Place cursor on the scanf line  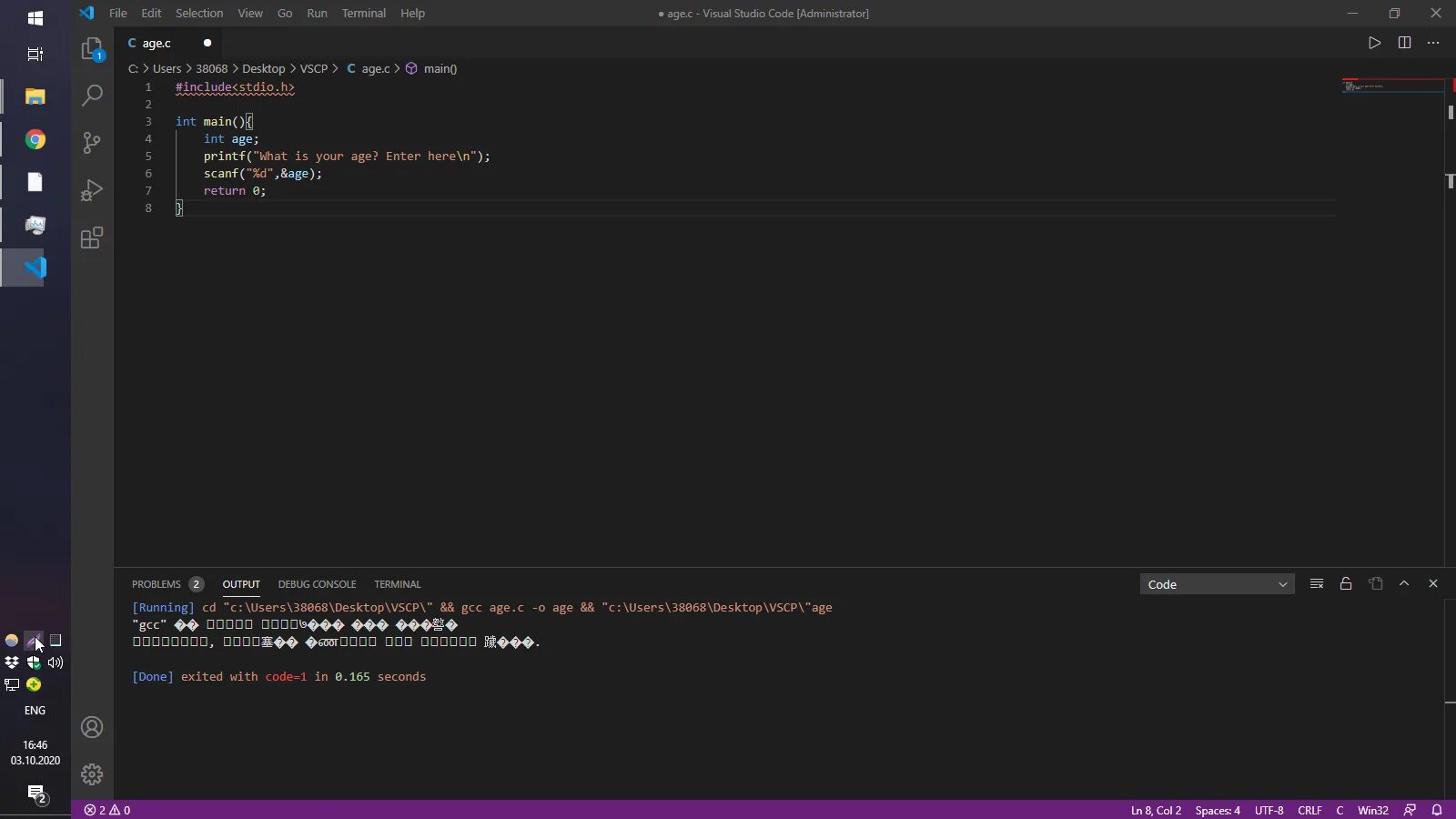click(262, 174)
